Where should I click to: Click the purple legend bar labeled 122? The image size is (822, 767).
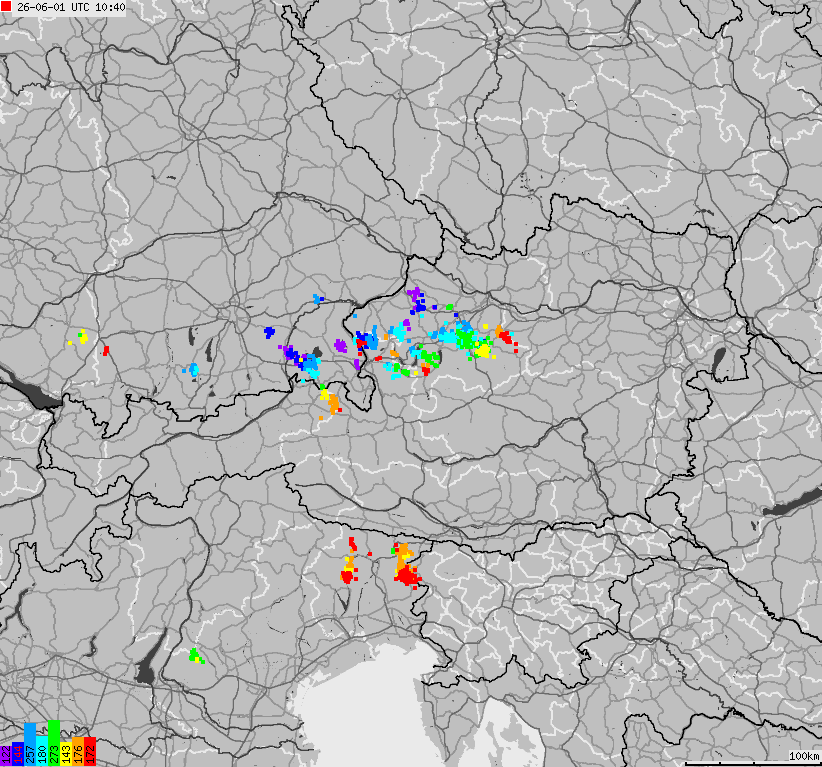click(x=6, y=755)
